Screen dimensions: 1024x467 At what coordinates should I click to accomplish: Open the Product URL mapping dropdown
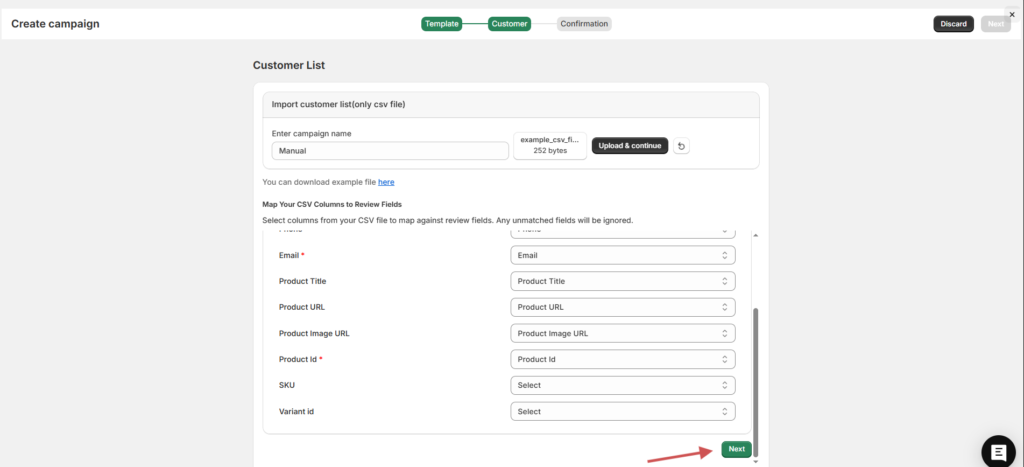click(622, 307)
